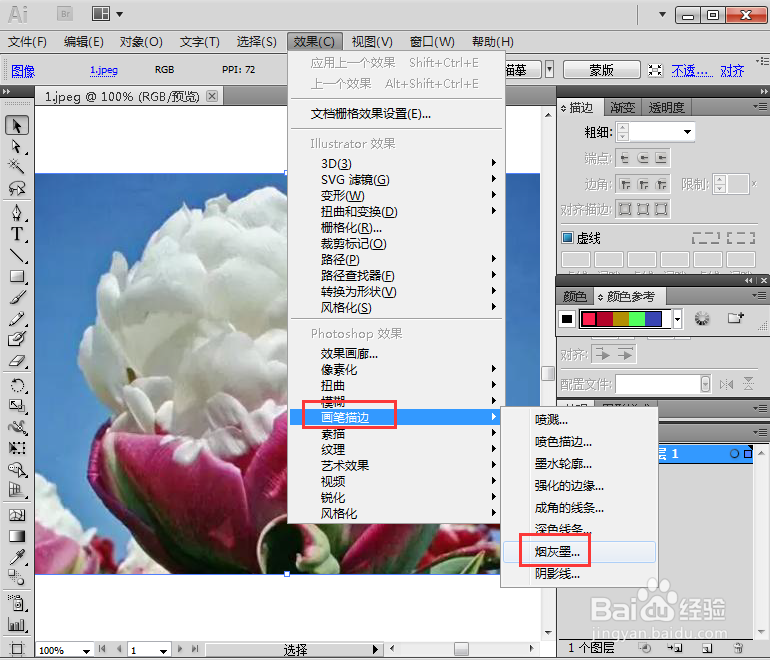Choose miter join for 边角

point(625,185)
